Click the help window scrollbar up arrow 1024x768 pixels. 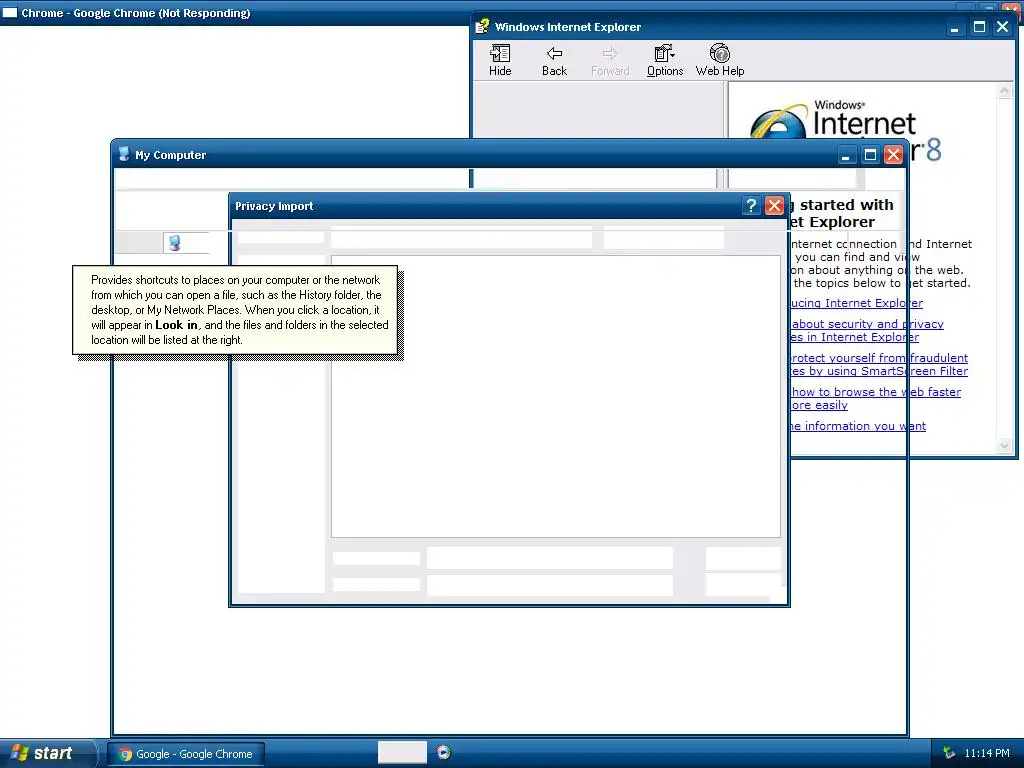click(1004, 91)
